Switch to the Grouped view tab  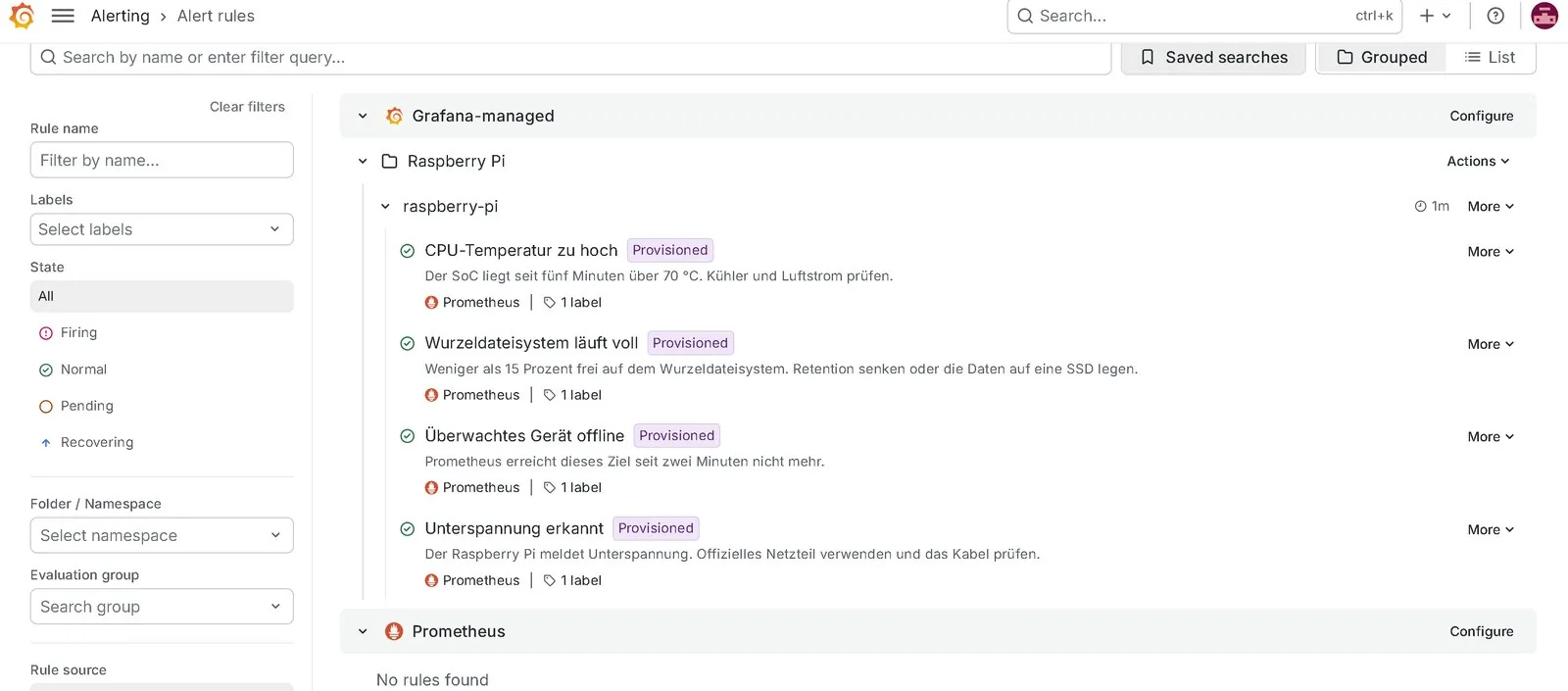point(1382,58)
